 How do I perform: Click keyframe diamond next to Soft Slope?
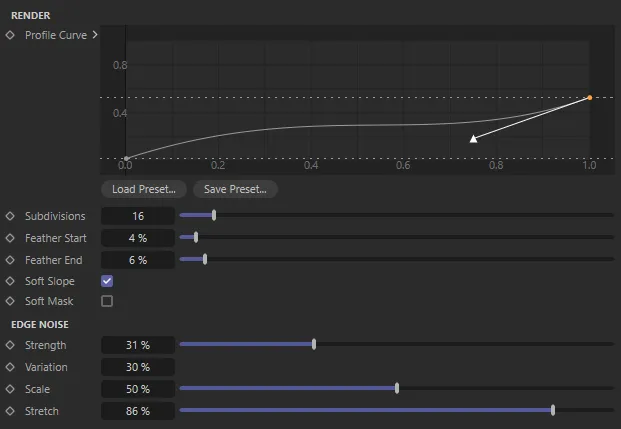click(x=10, y=282)
